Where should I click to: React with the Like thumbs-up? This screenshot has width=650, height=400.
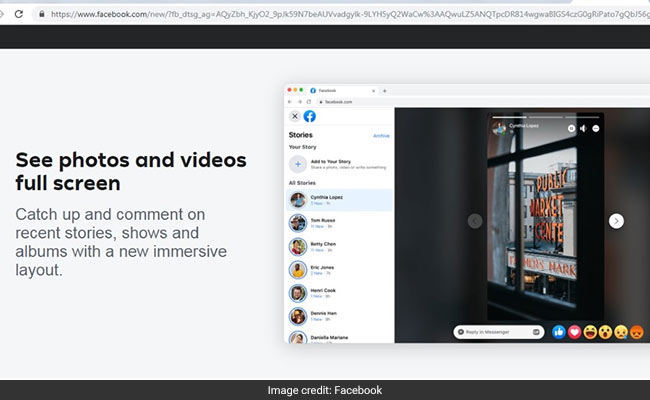[559, 331]
